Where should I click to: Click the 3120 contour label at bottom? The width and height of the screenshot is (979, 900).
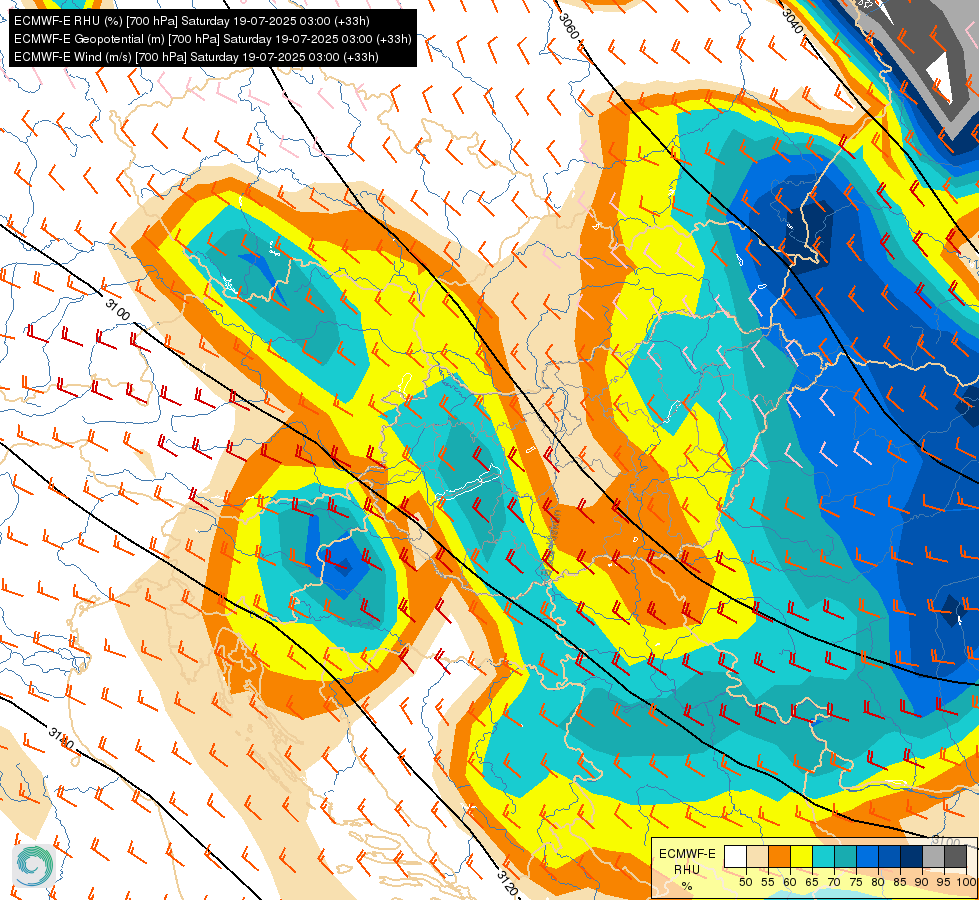coord(508,883)
